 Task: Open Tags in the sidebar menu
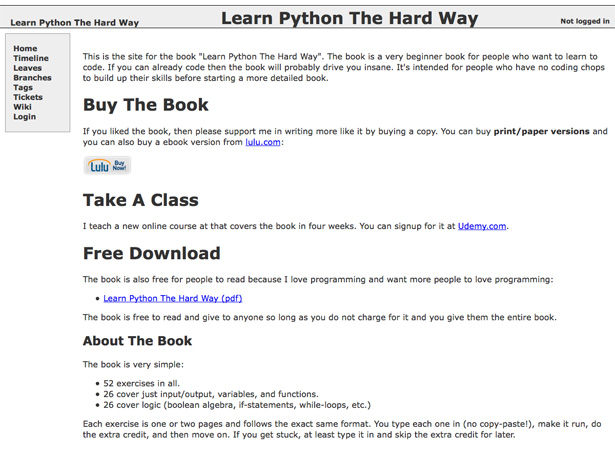(23, 88)
